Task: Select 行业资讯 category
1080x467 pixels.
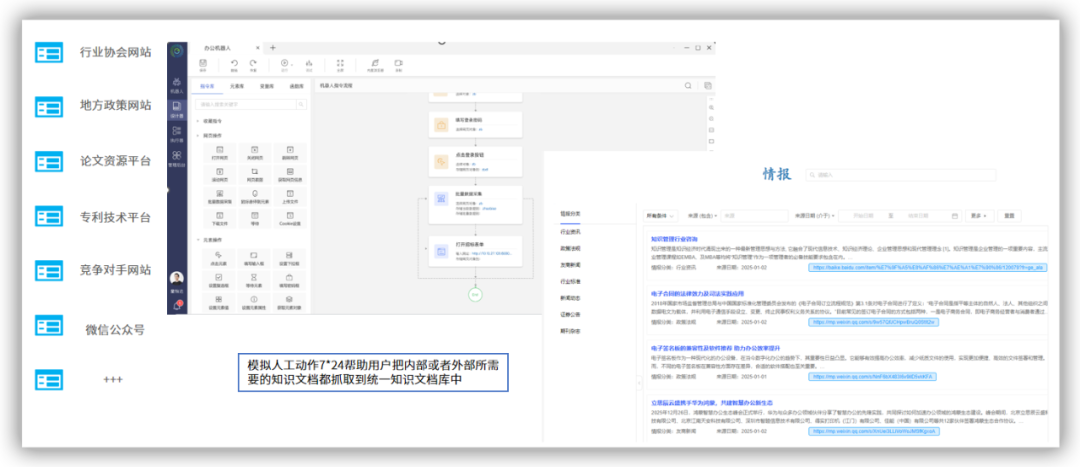Action: tap(570, 232)
